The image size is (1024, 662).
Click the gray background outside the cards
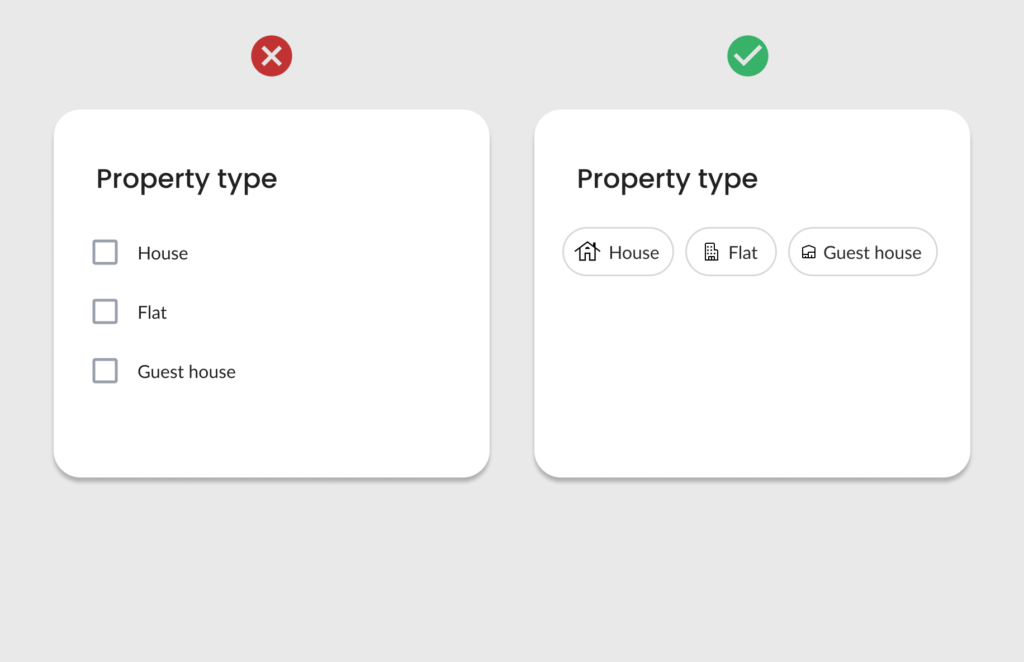(512, 580)
